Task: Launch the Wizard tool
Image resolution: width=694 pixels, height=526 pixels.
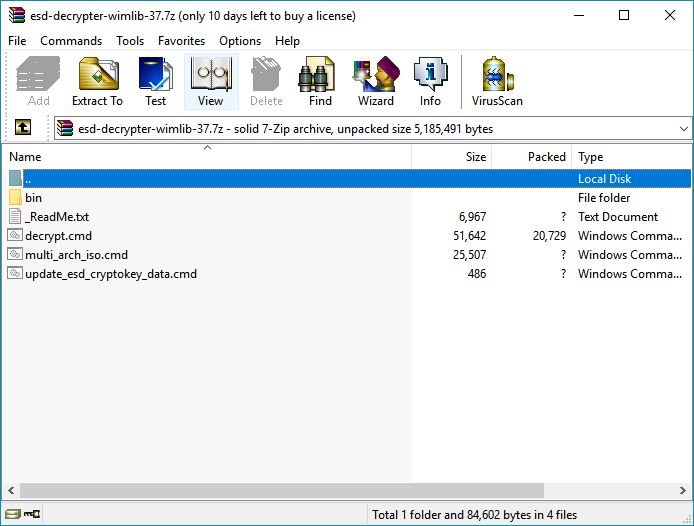Action: (x=376, y=81)
